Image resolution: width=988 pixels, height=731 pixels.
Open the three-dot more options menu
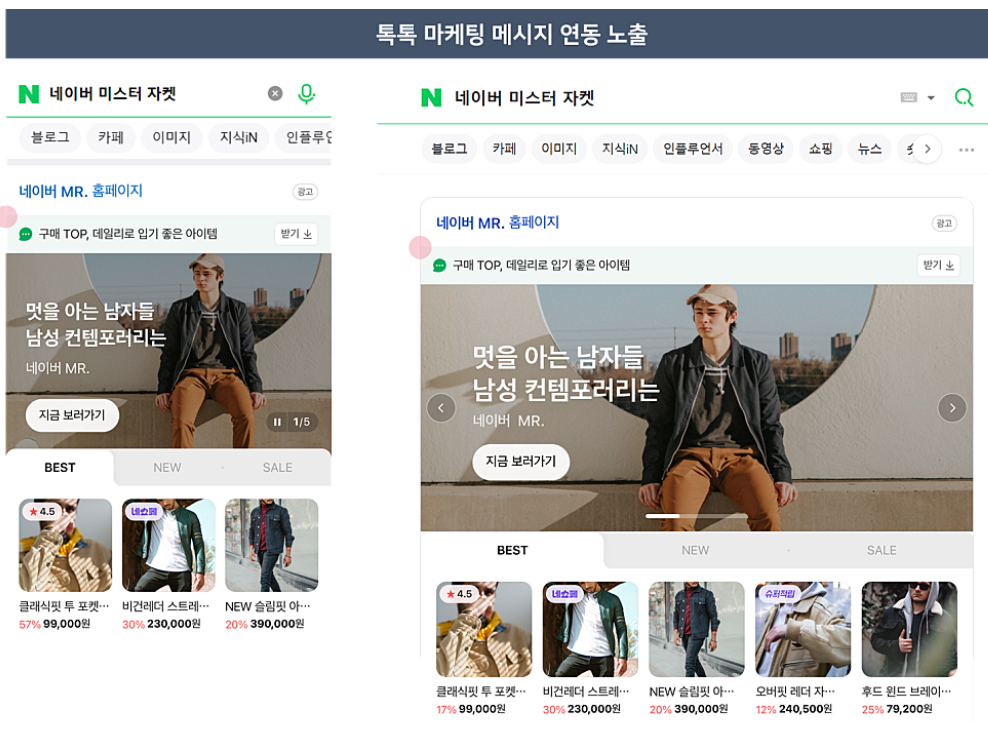[966, 149]
